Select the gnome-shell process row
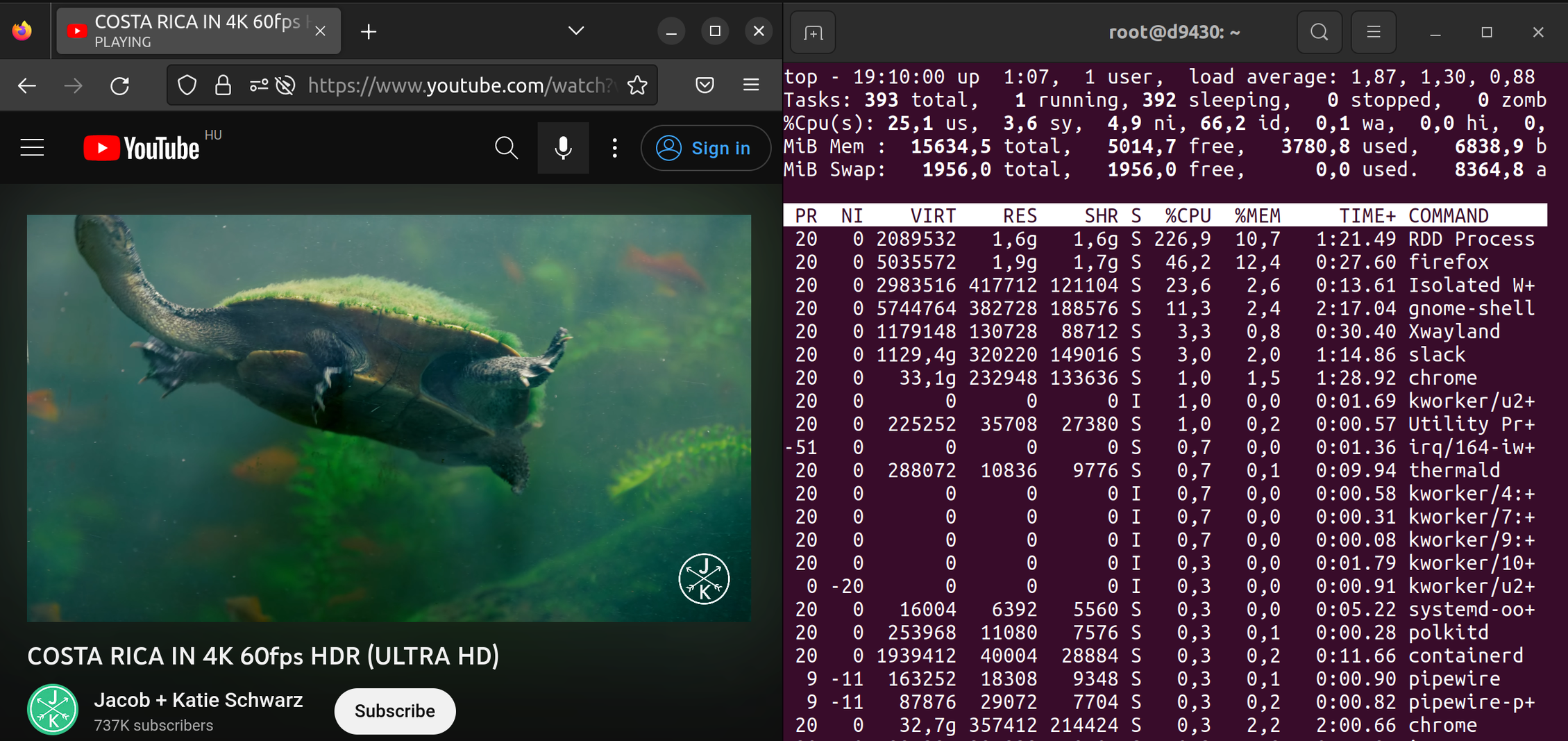The image size is (1568, 741). (x=1165, y=308)
